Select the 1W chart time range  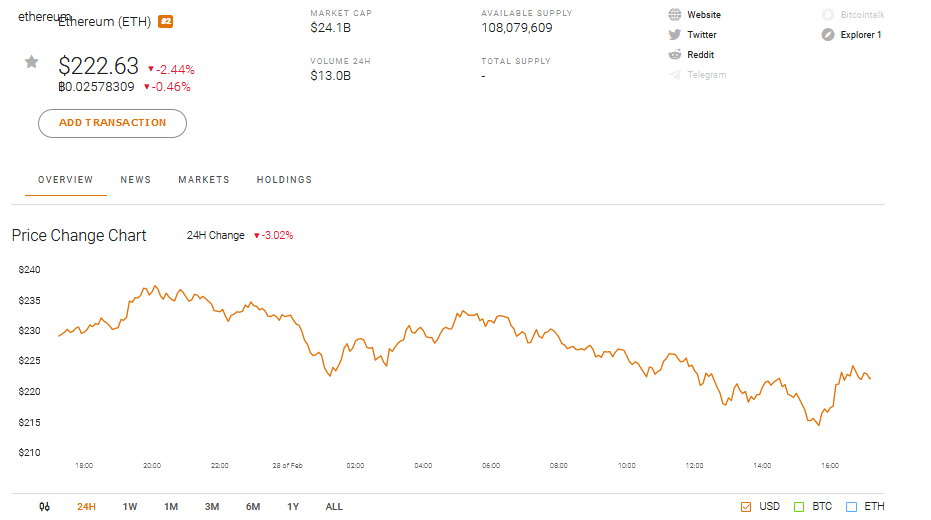130,507
